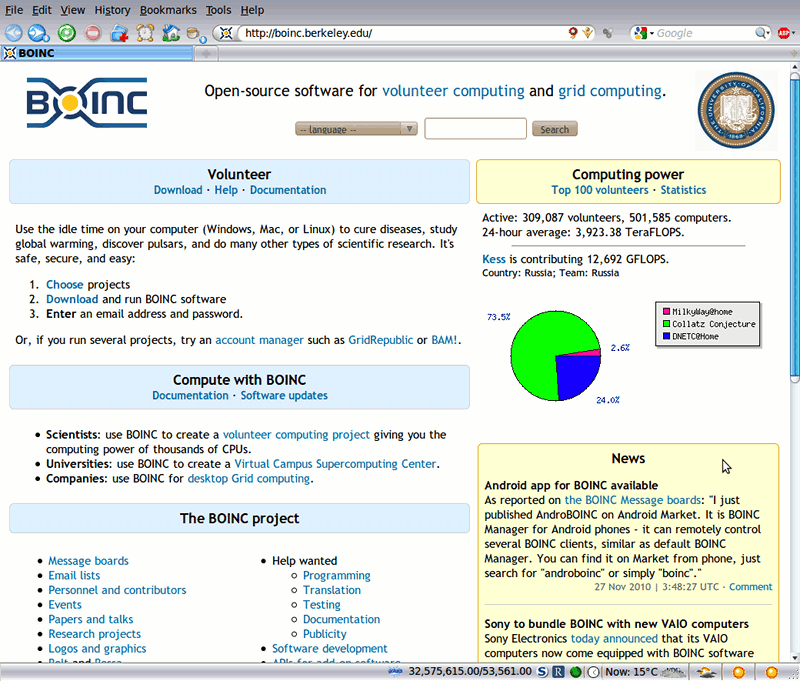The width and height of the screenshot is (800, 681).
Task: Open the History menu
Action: click(x=112, y=10)
